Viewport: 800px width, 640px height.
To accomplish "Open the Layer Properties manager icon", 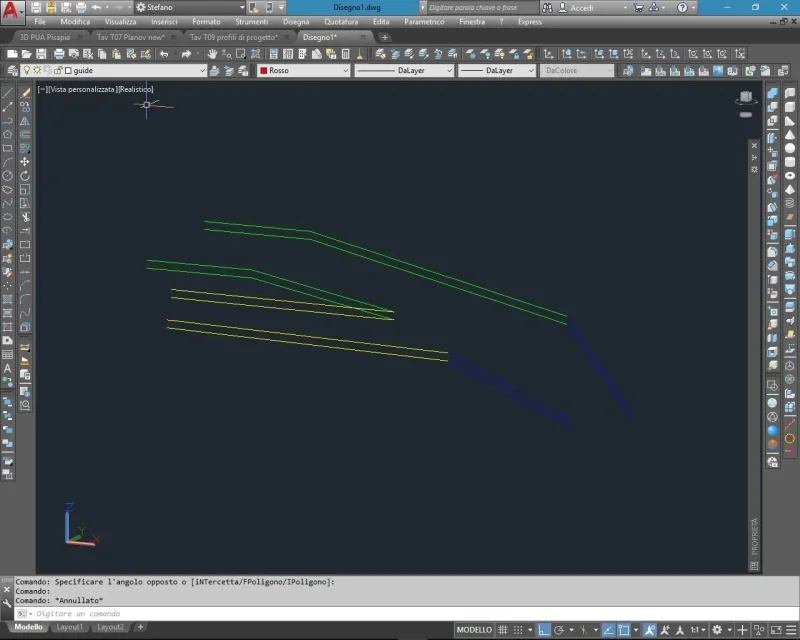I will [x=12, y=70].
